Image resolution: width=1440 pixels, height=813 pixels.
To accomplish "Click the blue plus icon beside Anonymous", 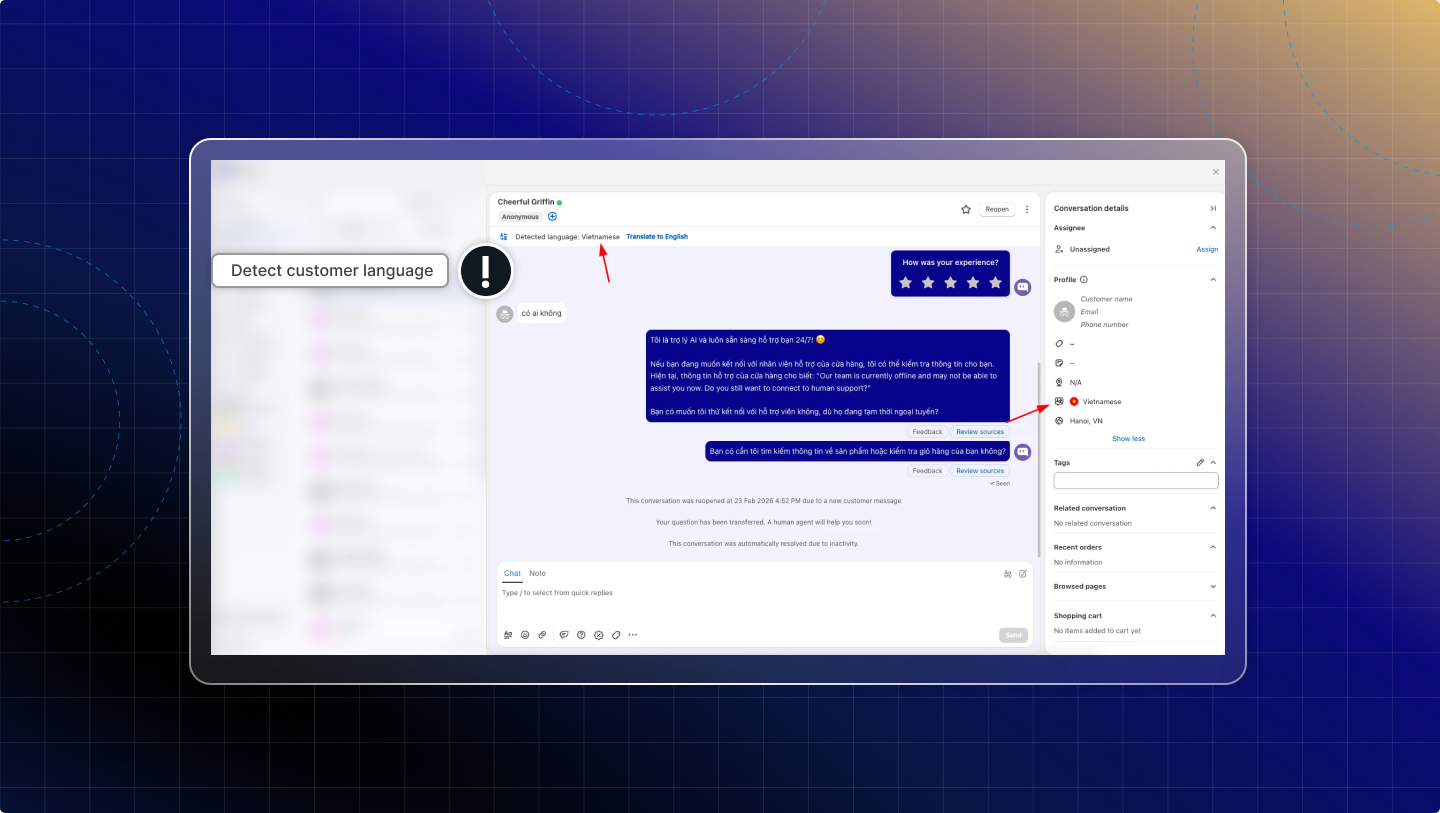I will click(552, 217).
